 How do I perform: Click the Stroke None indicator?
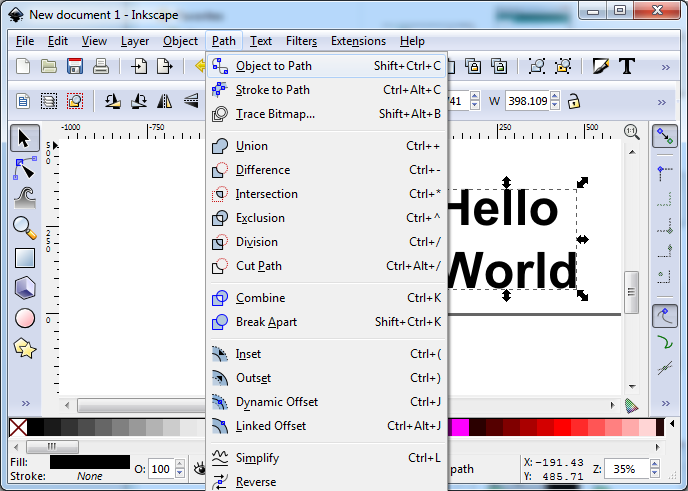90,476
